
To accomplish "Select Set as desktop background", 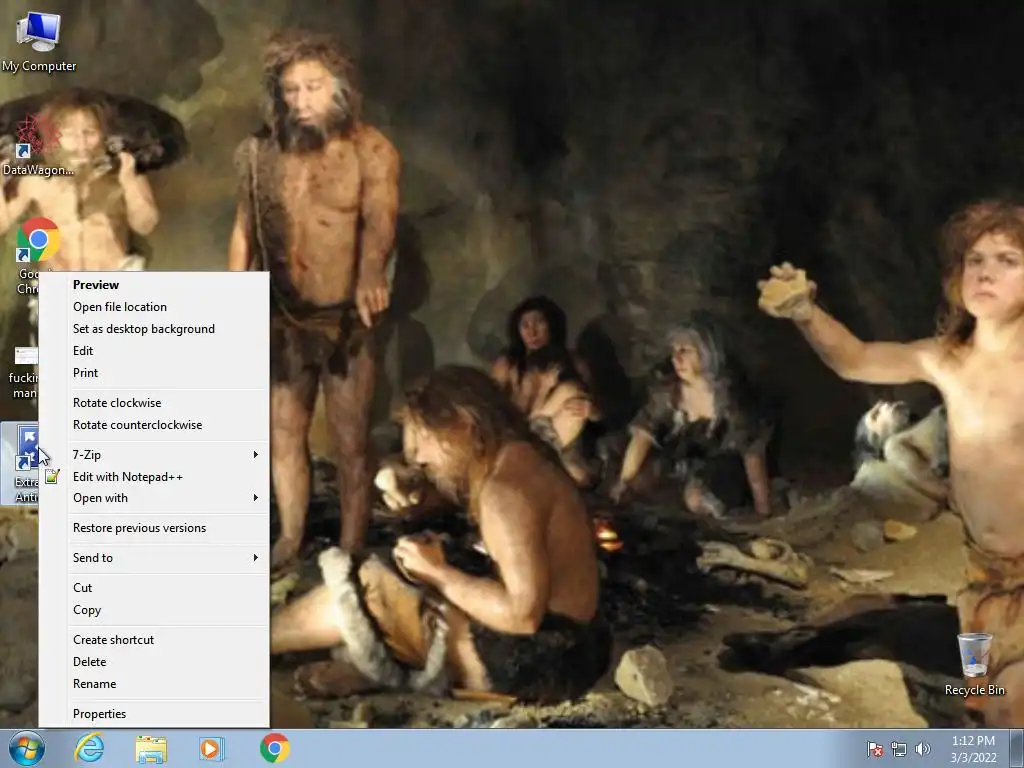I will (154, 329).
